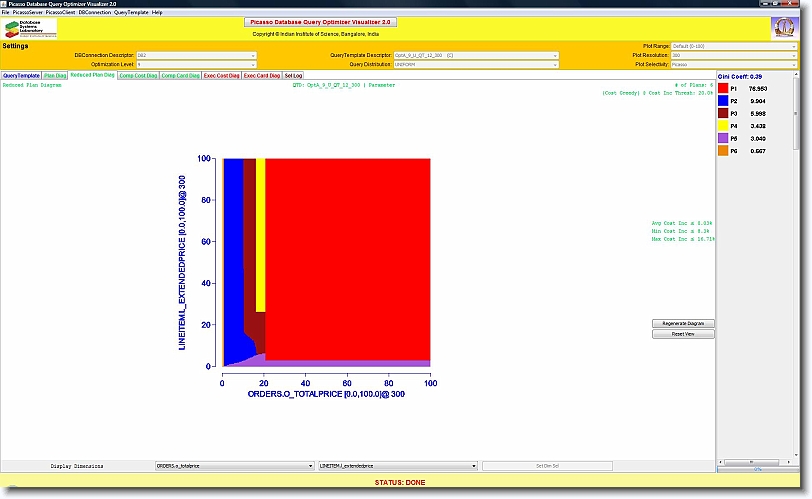Switch to the Exec Card Diag tab
Screen dimensions: 812x499
click(x=262, y=75)
